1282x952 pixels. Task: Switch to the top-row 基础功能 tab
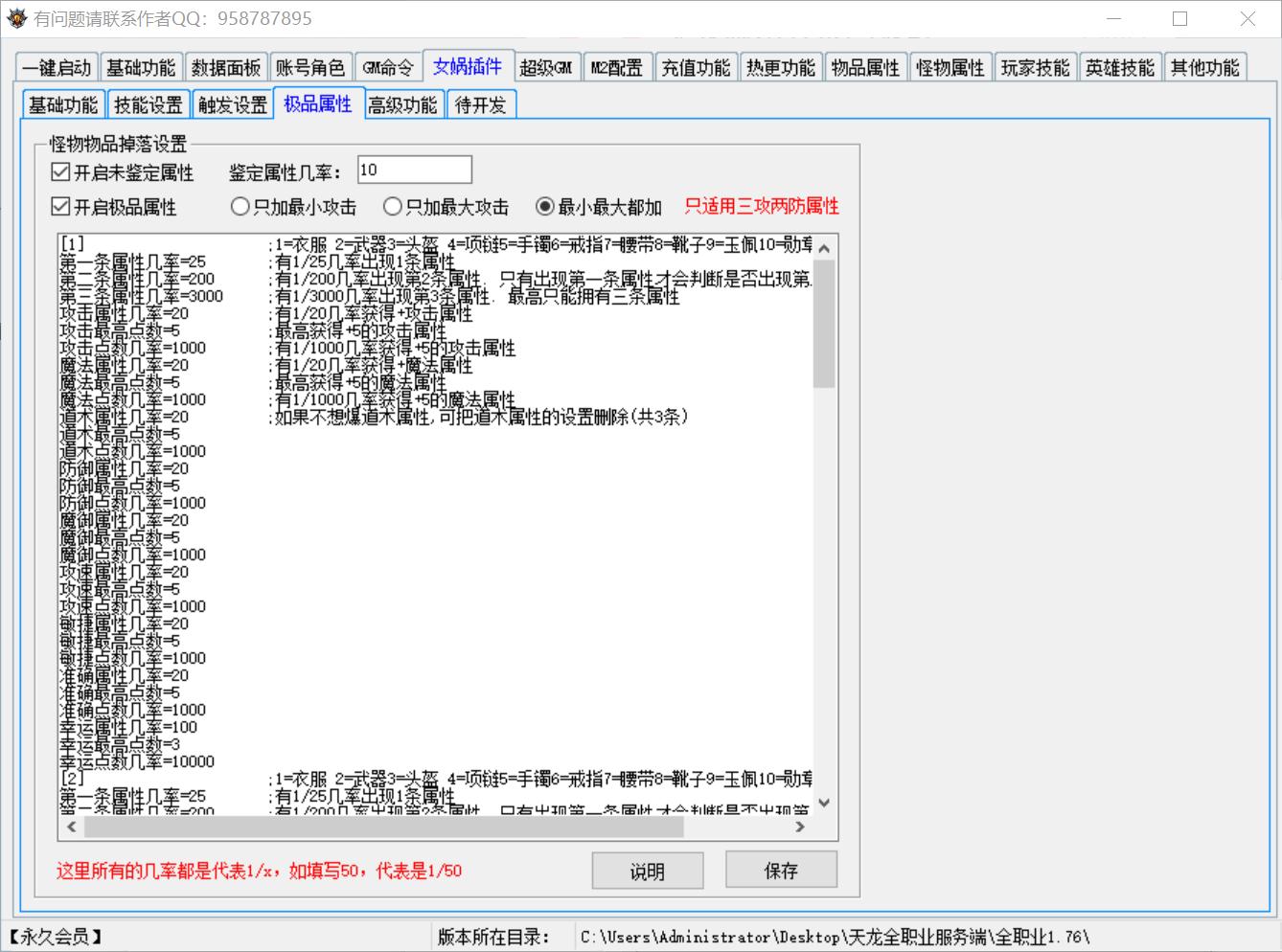141,67
